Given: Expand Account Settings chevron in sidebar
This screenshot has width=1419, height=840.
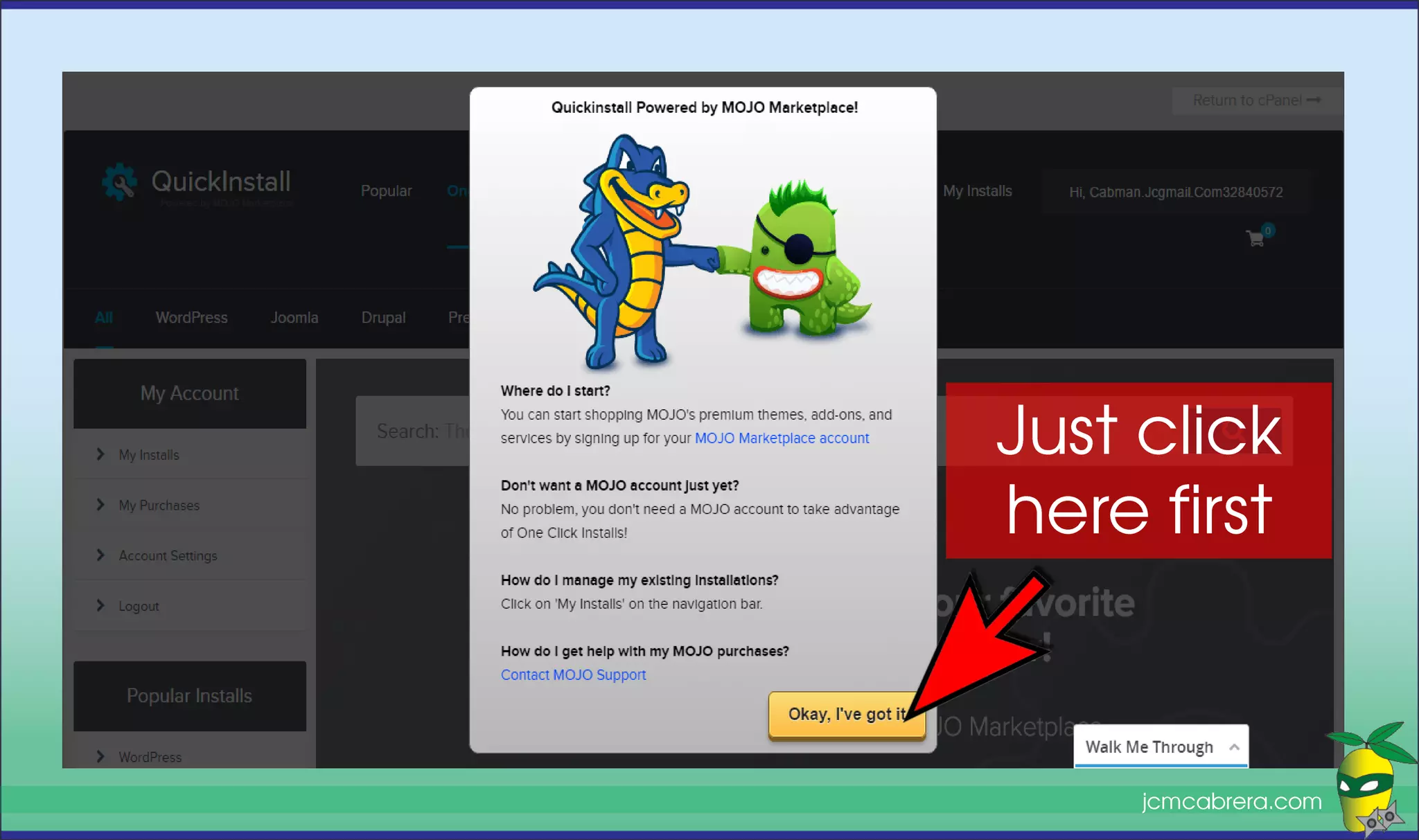Looking at the screenshot, I should (x=100, y=555).
